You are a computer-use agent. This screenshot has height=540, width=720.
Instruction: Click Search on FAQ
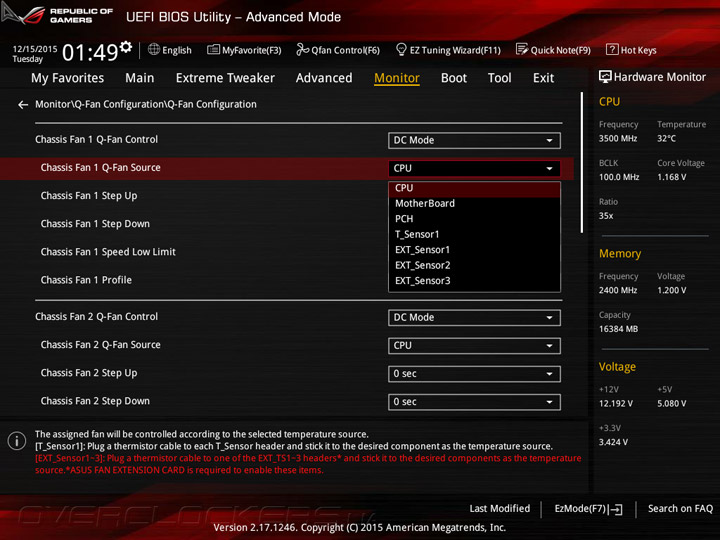coord(680,509)
